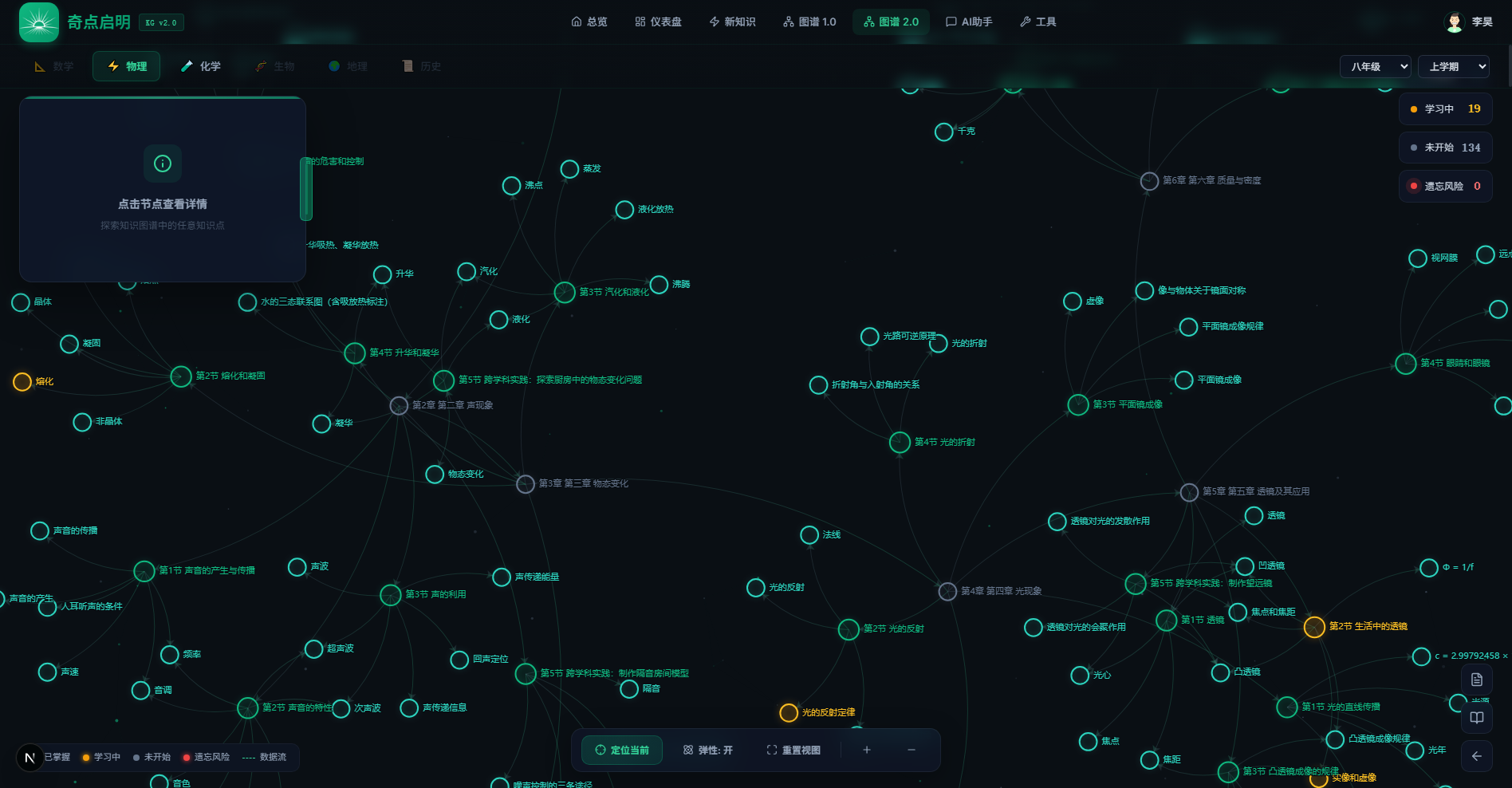Image resolution: width=1512 pixels, height=788 pixels.
Task: Click the document icon on right edge
Action: point(1477,680)
